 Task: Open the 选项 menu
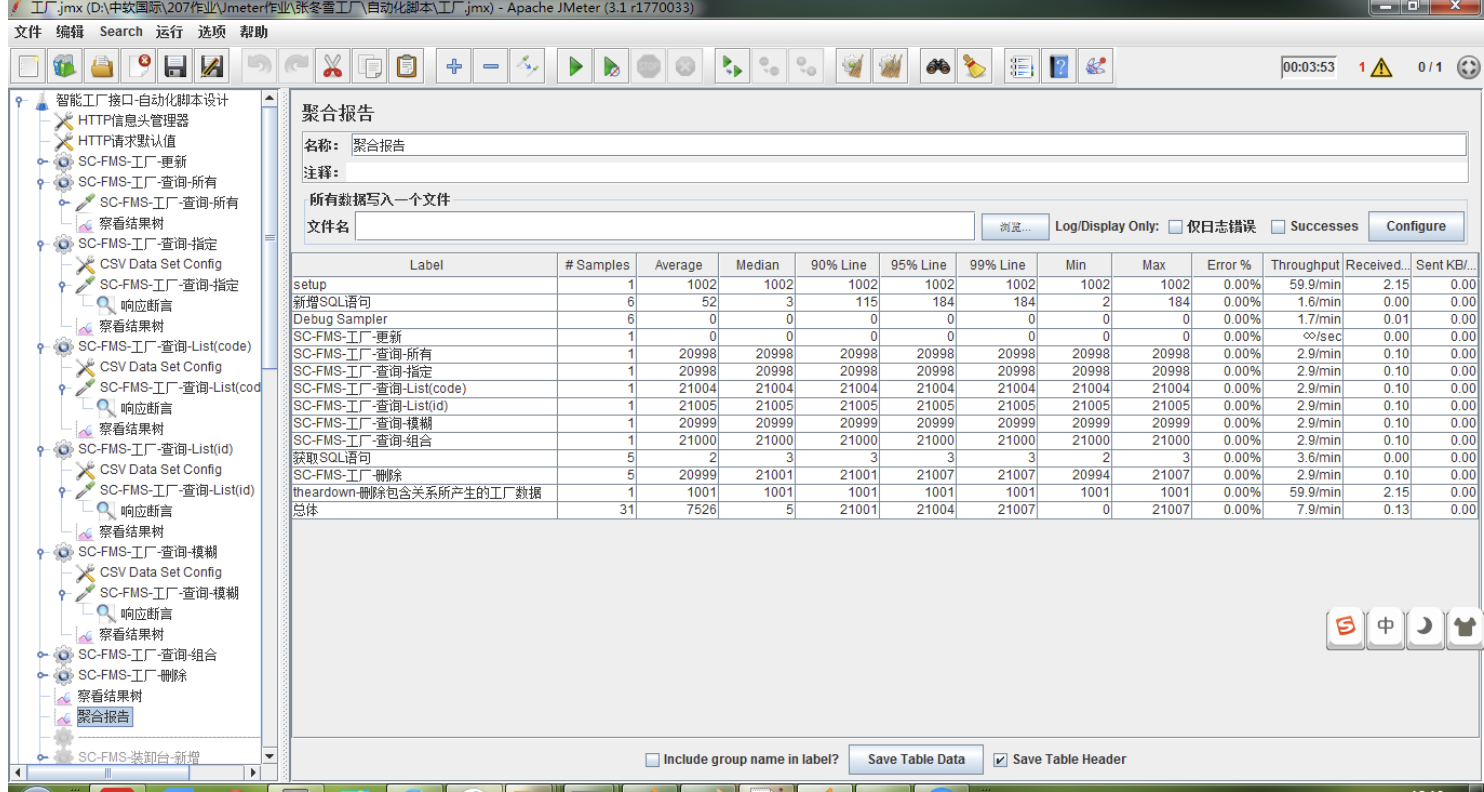pyautogui.click(x=211, y=32)
